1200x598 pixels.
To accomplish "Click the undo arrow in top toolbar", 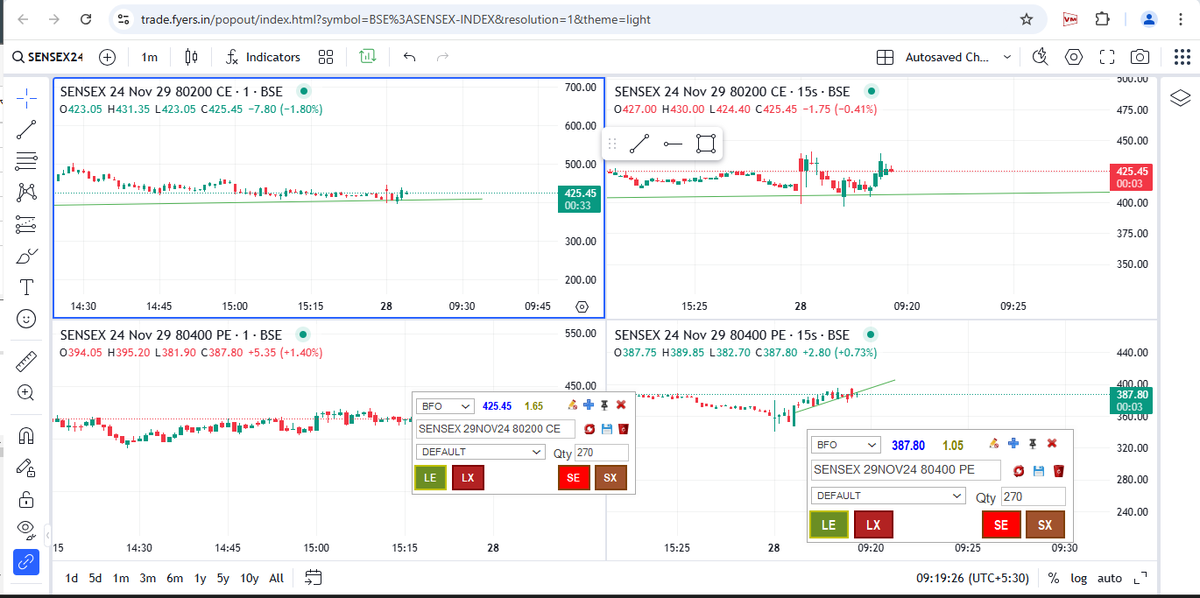I will click(409, 57).
